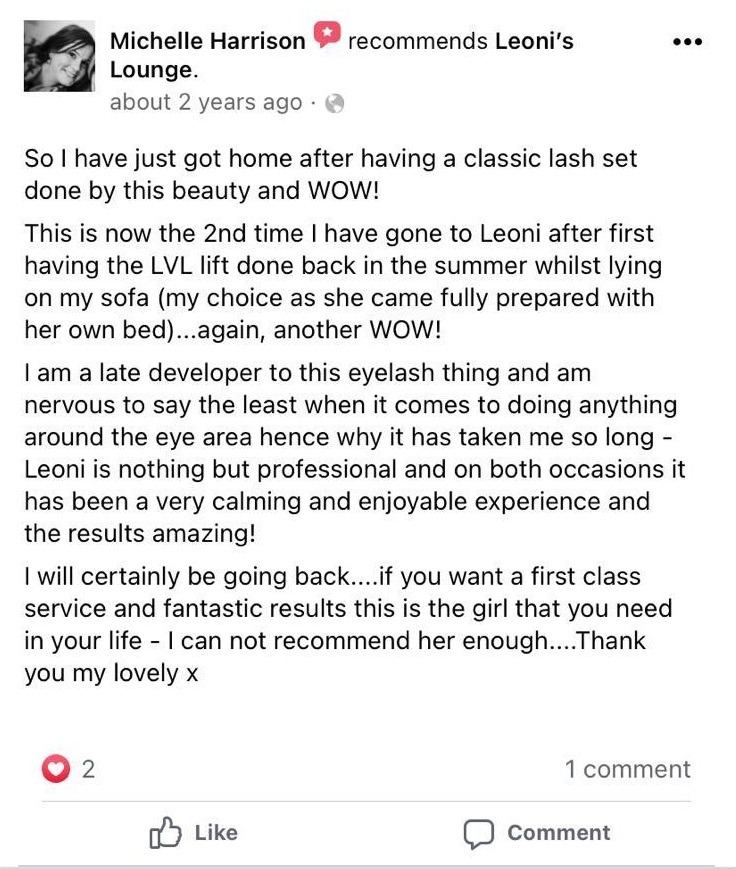Image resolution: width=736 pixels, height=869 pixels.
Task: Click the paragraph starting "I am a late developer"
Action: click(x=350, y=453)
